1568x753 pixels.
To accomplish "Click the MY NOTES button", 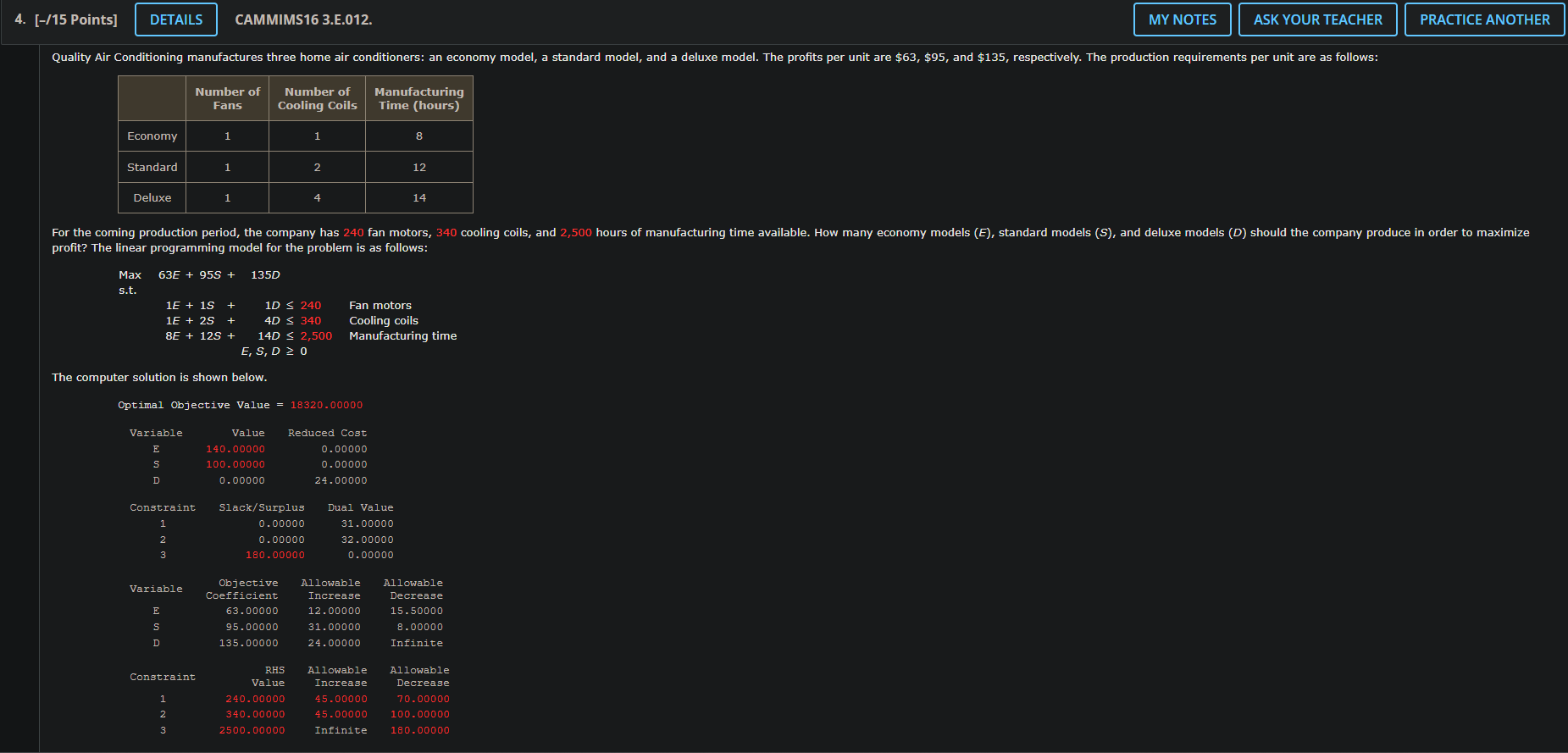I will 1182,19.
